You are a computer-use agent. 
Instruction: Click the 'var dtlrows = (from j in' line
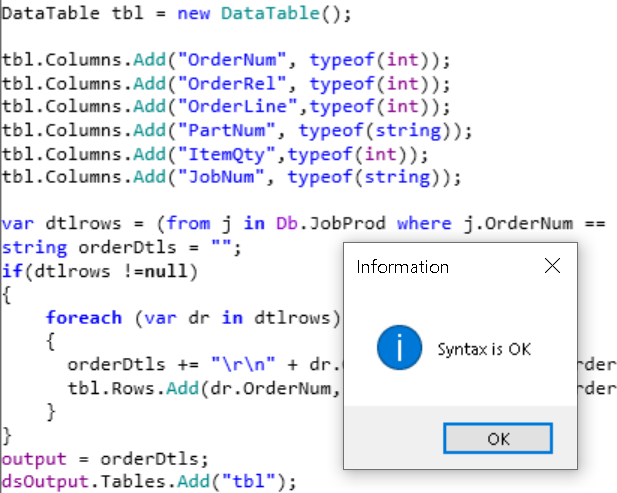click(303, 224)
